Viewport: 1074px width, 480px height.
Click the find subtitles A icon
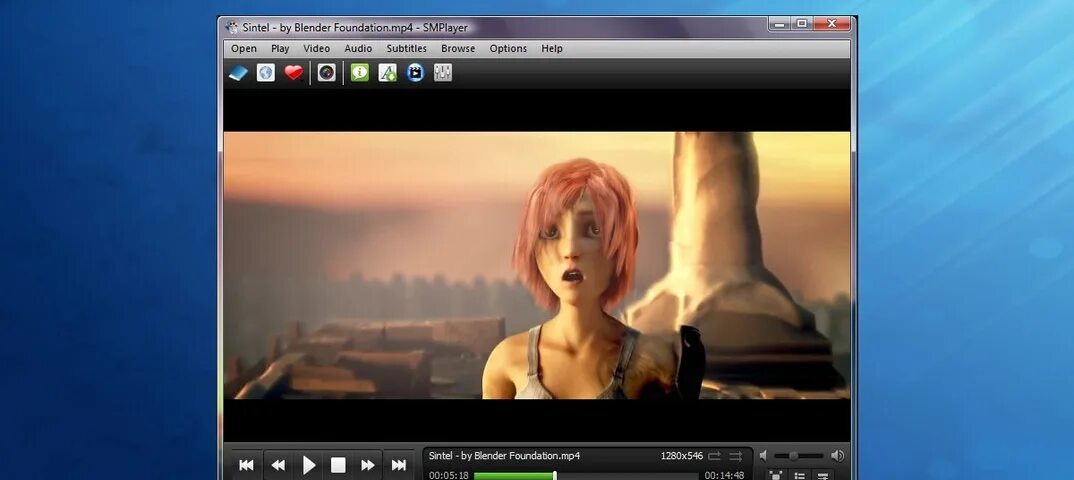tap(388, 73)
